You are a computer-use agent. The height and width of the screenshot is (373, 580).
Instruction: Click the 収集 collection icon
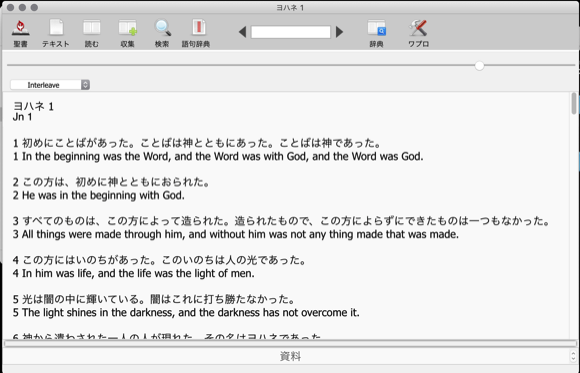pos(128,33)
